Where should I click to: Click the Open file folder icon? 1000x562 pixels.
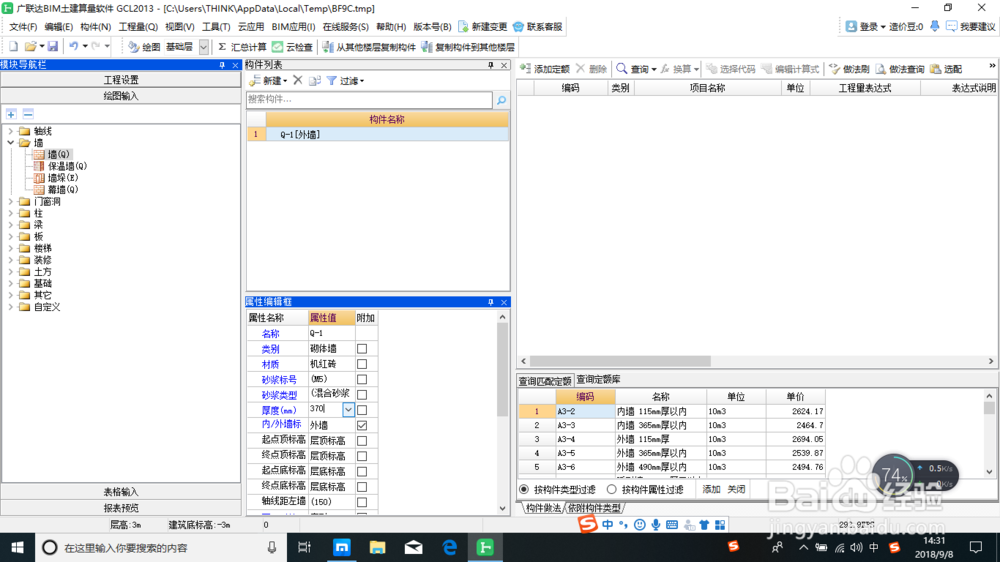tap(30, 47)
